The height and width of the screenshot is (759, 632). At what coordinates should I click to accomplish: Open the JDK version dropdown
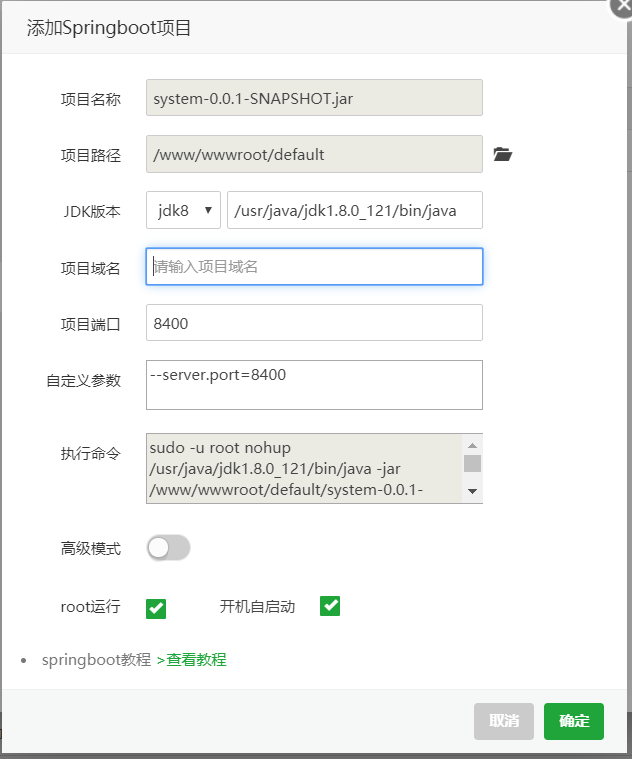[184, 211]
